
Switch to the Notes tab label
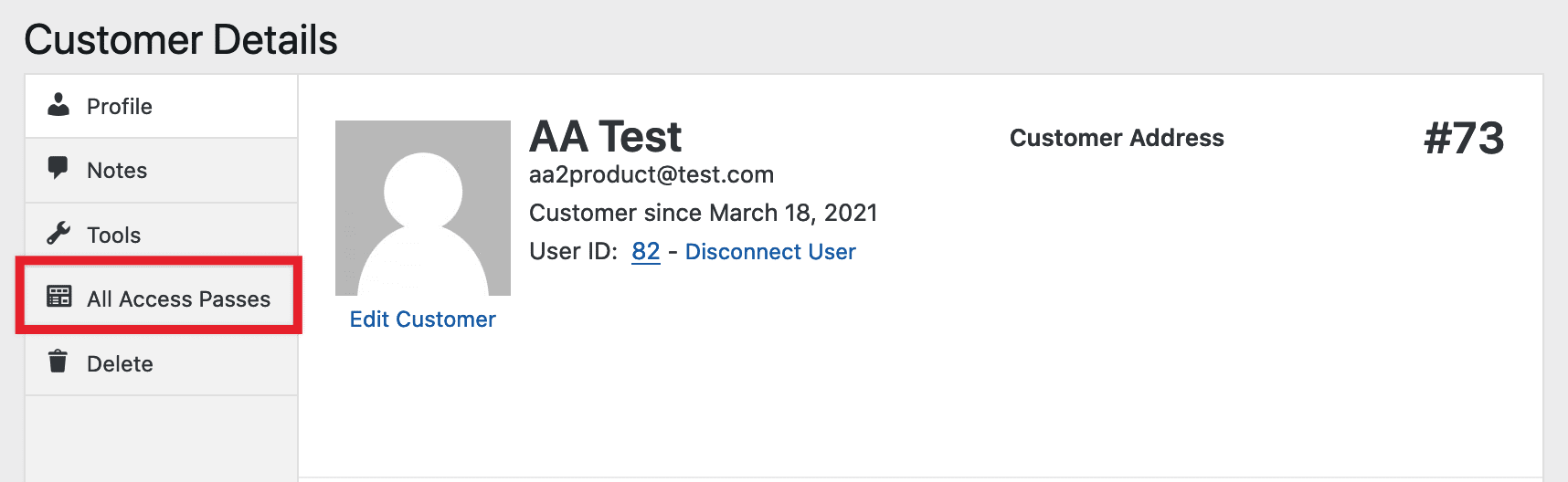coord(117,171)
